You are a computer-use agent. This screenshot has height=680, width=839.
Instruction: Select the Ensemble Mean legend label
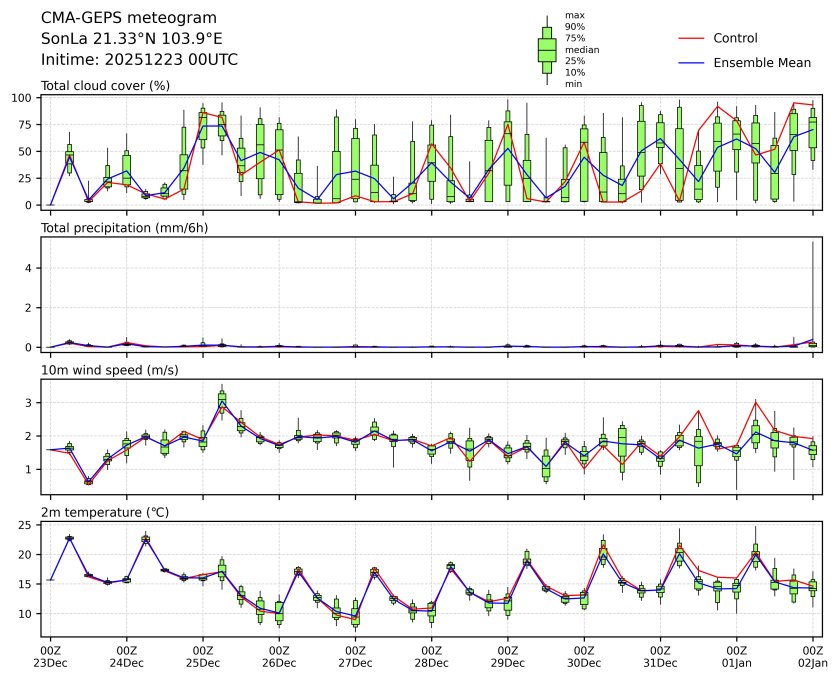(x=762, y=63)
